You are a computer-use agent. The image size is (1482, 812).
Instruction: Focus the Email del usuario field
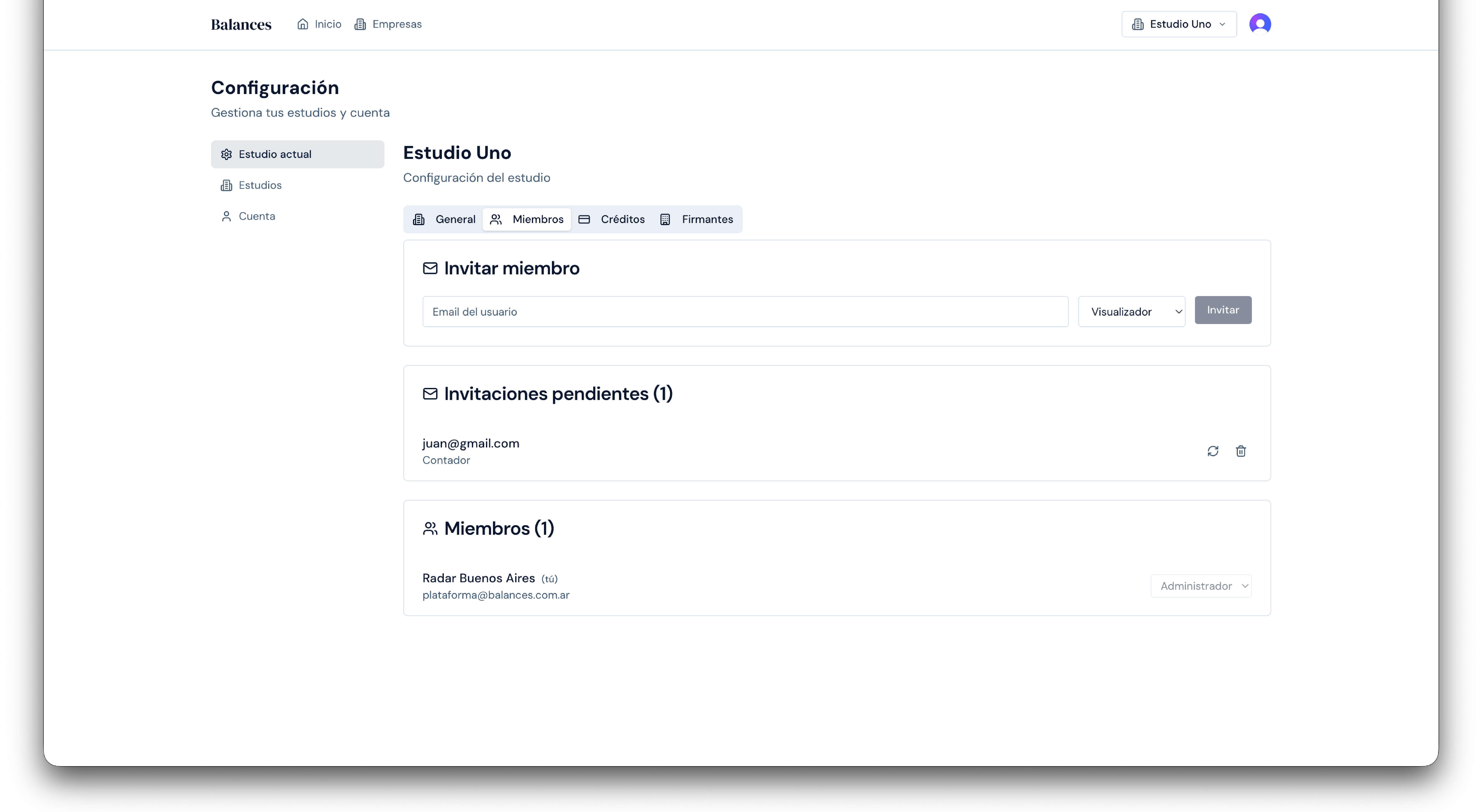[745, 312]
